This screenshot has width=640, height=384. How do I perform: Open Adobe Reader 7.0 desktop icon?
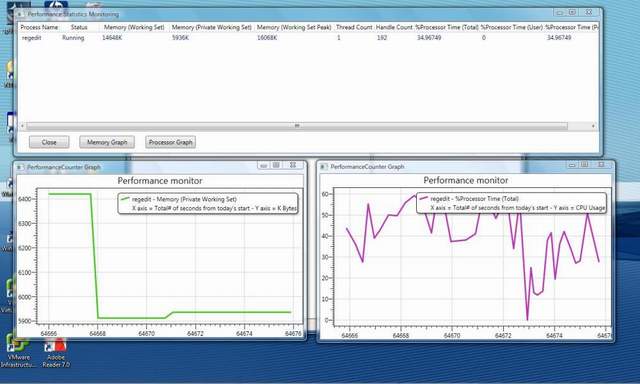tap(56, 353)
